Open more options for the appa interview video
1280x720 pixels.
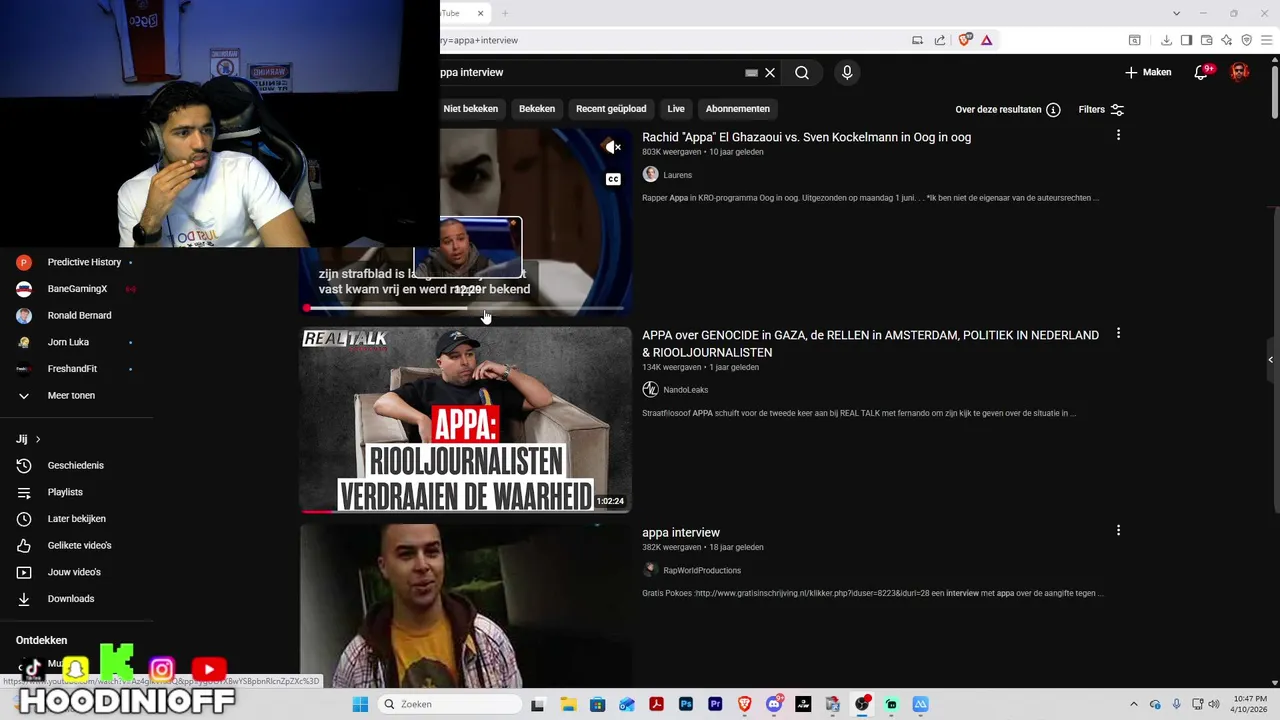[1118, 530]
